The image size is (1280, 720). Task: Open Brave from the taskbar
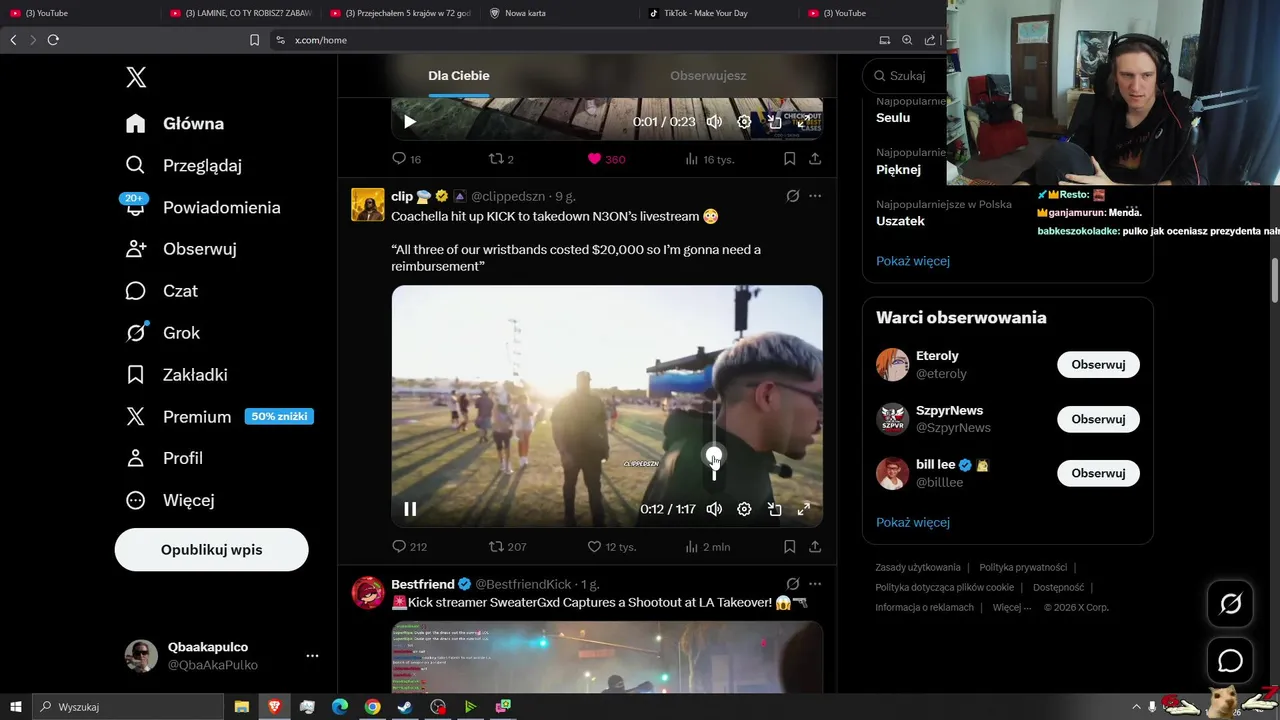point(274,707)
